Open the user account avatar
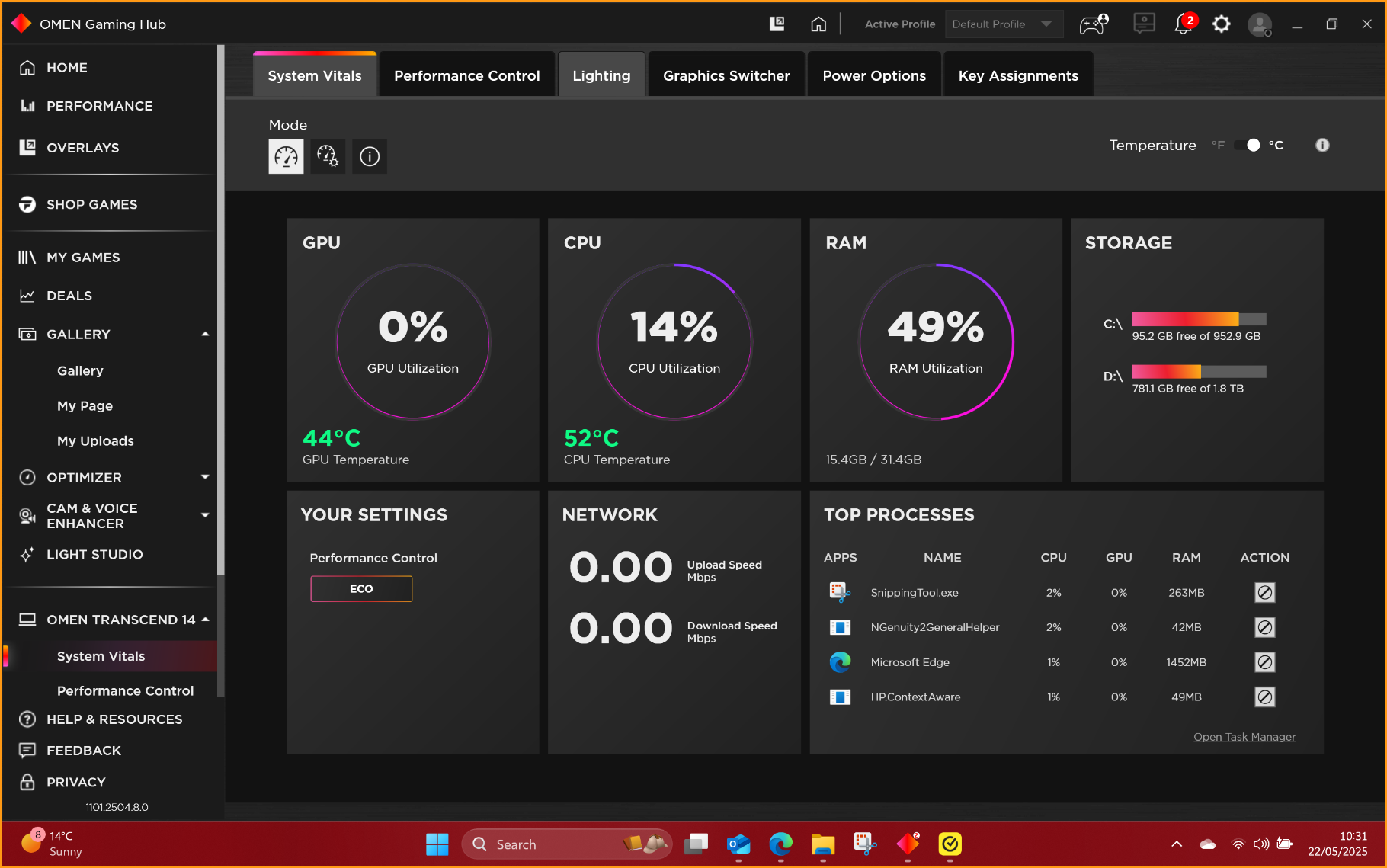The height and width of the screenshot is (868, 1387). point(1259,24)
